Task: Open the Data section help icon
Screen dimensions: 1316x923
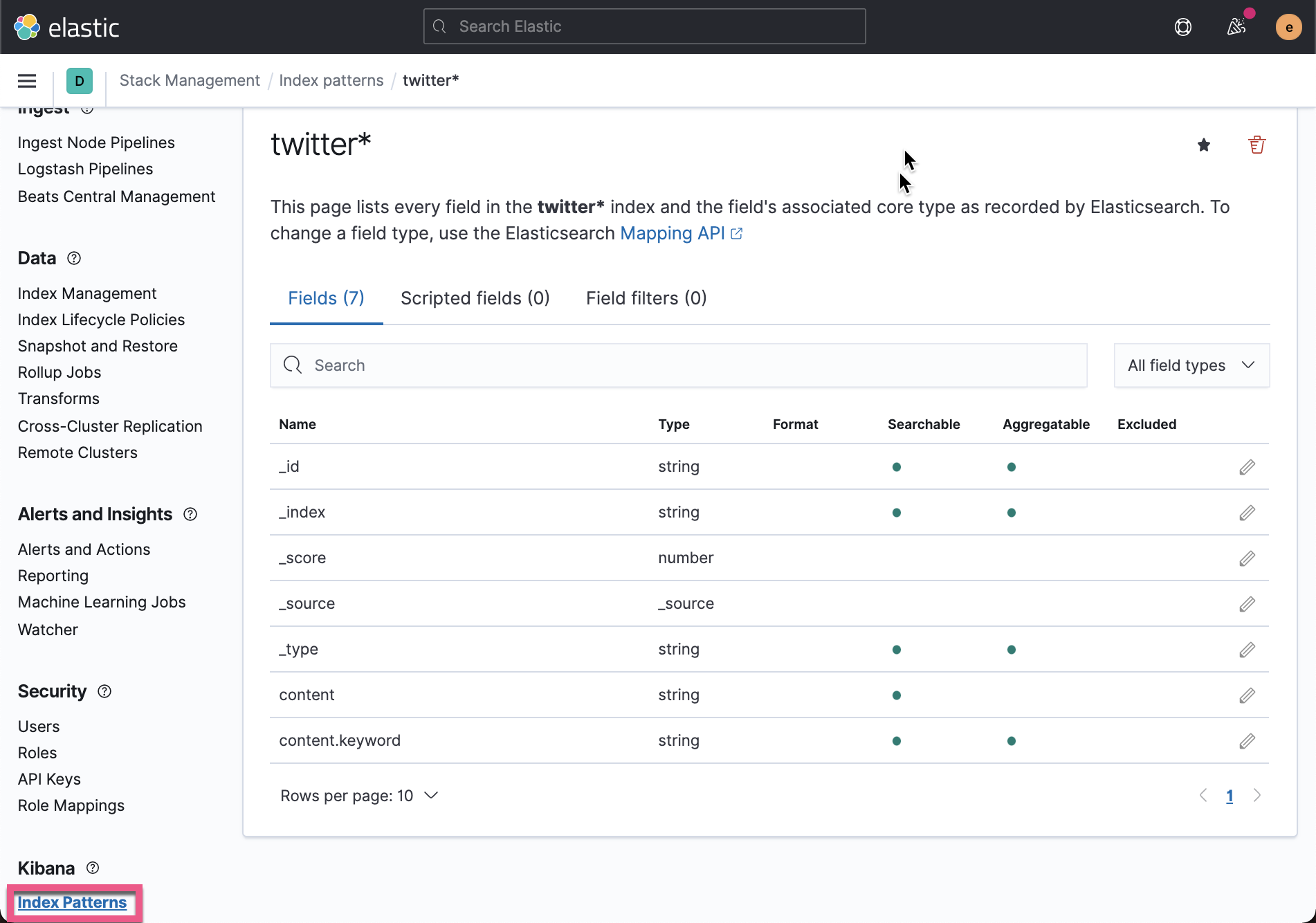Action: tap(74, 258)
